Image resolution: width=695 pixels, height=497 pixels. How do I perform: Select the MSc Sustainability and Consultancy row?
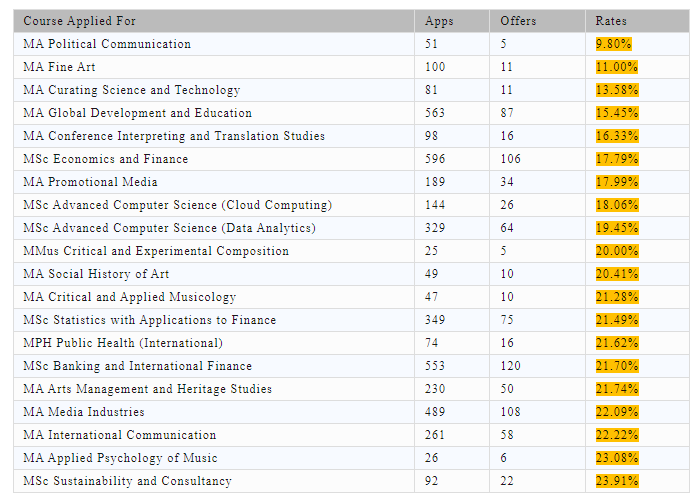tap(351, 481)
